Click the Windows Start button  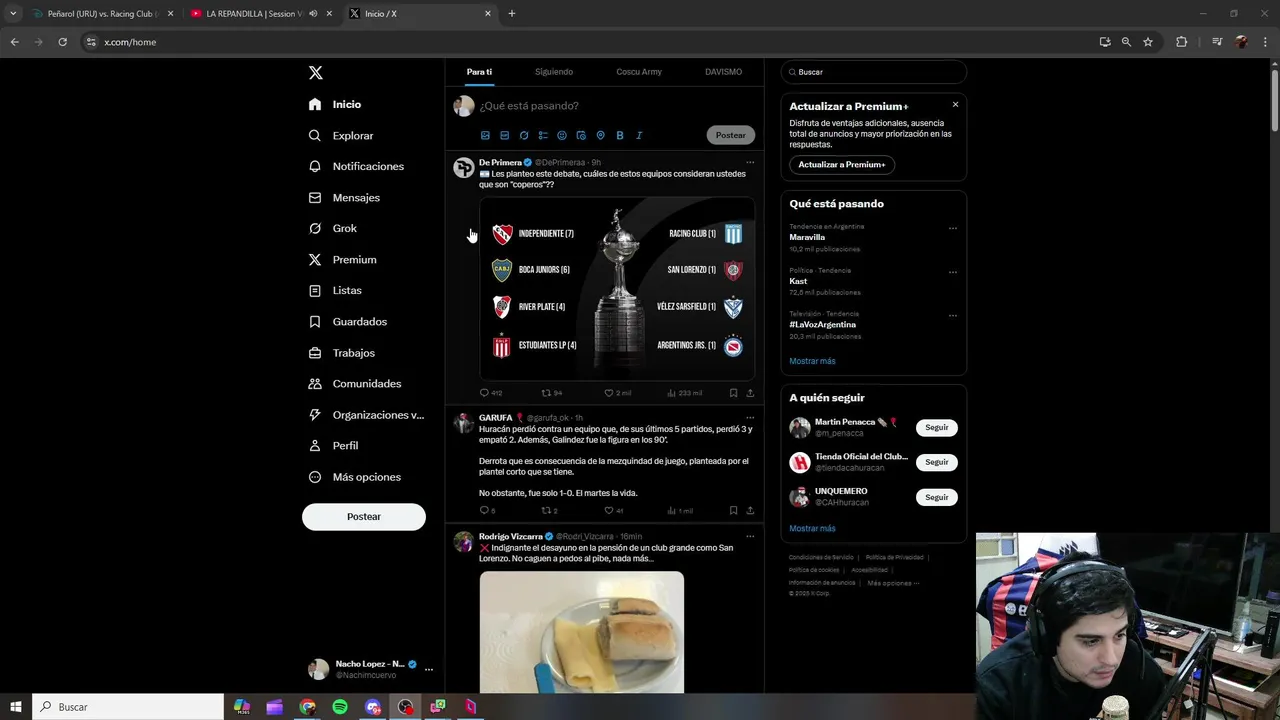(x=16, y=707)
